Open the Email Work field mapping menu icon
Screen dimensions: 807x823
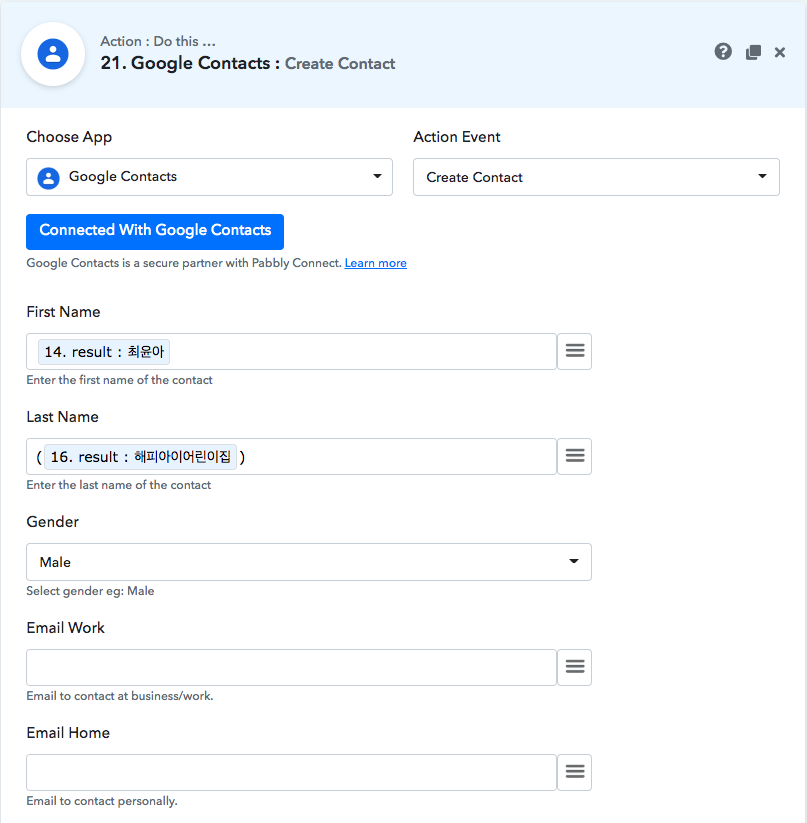pyautogui.click(x=574, y=667)
